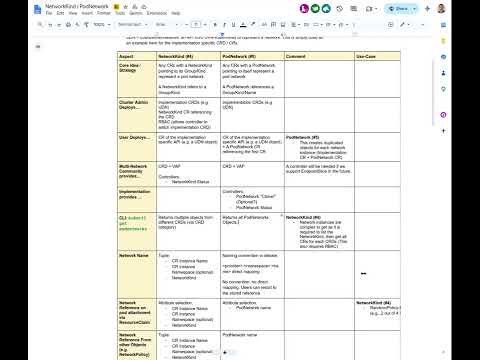Insert an image from the toolbar

283,24
